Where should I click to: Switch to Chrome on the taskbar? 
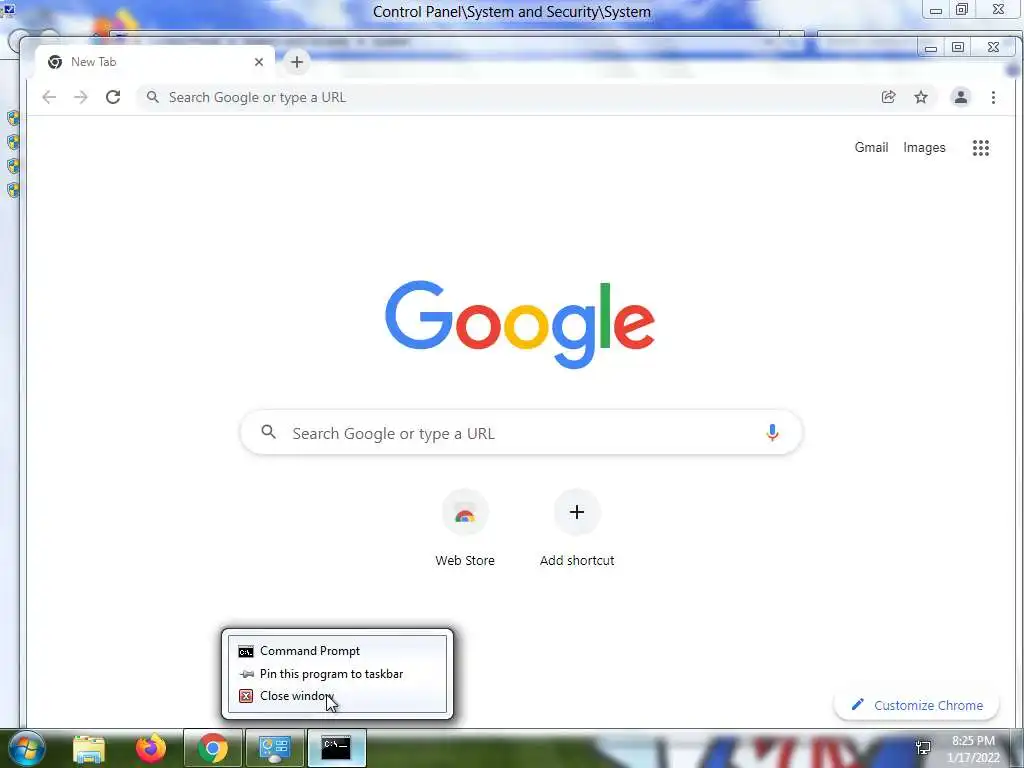click(213, 748)
